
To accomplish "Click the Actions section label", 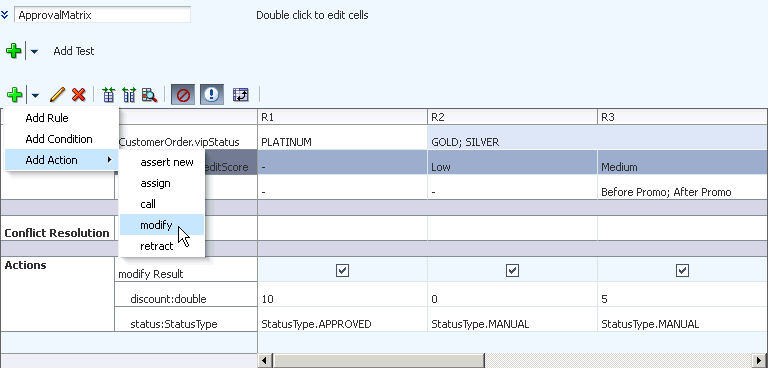I will click(x=25, y=265).
